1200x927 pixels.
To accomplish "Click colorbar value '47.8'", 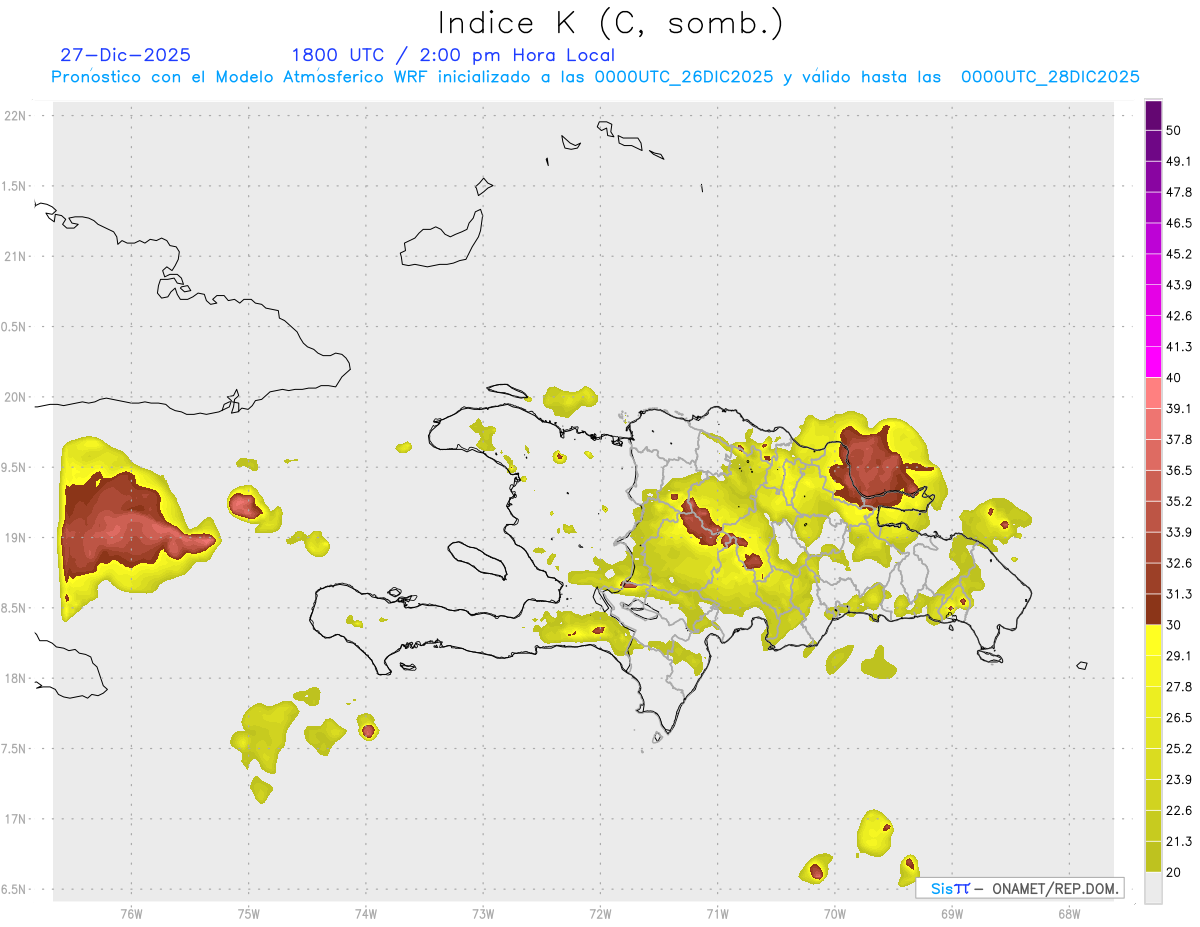I will click(x=1179, y=192).
